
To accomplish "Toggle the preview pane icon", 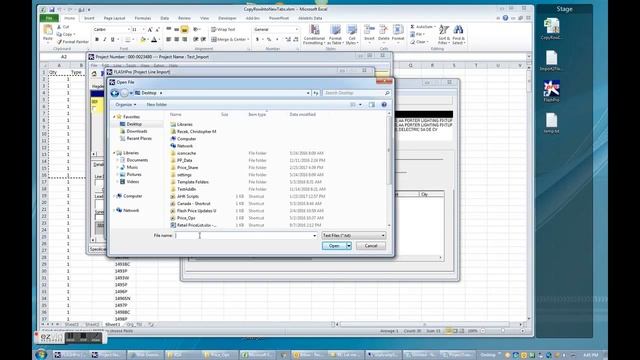I will [x=371, y=105].
